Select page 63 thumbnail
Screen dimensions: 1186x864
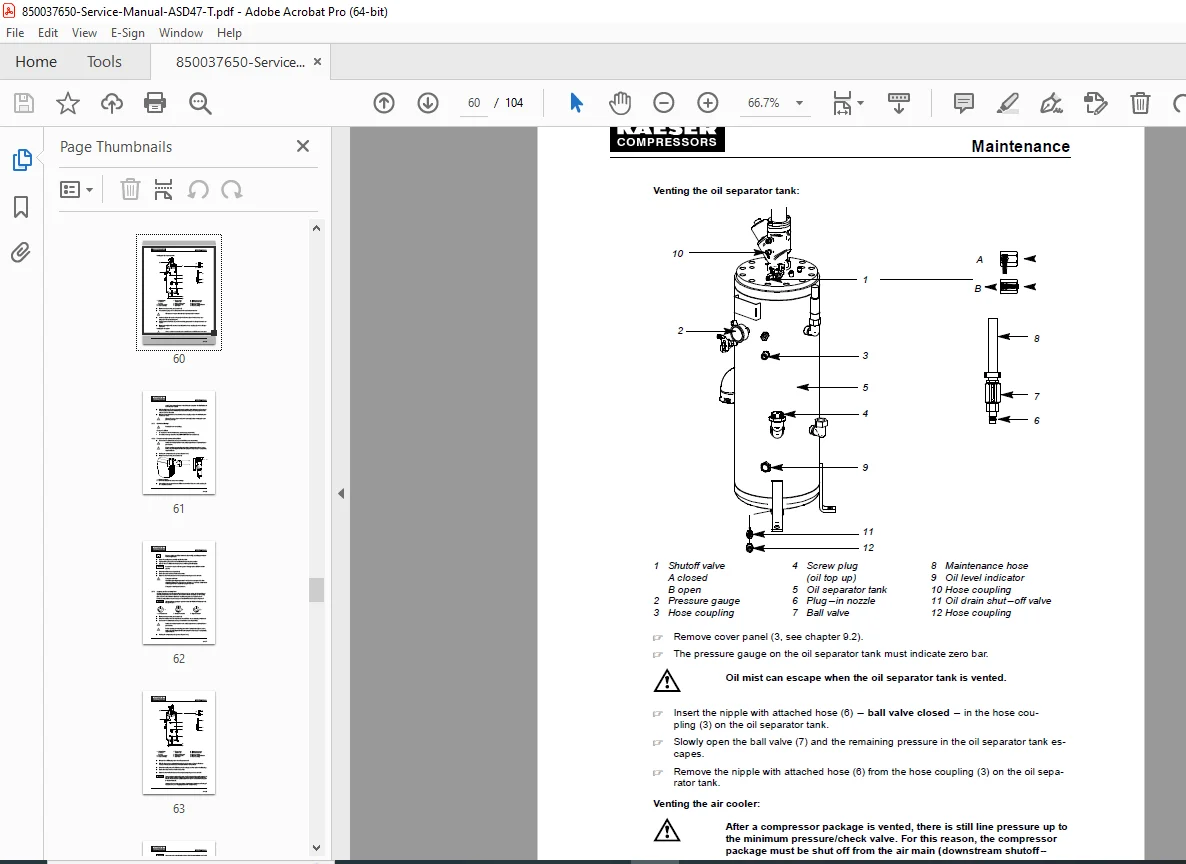tap(179, 743)
